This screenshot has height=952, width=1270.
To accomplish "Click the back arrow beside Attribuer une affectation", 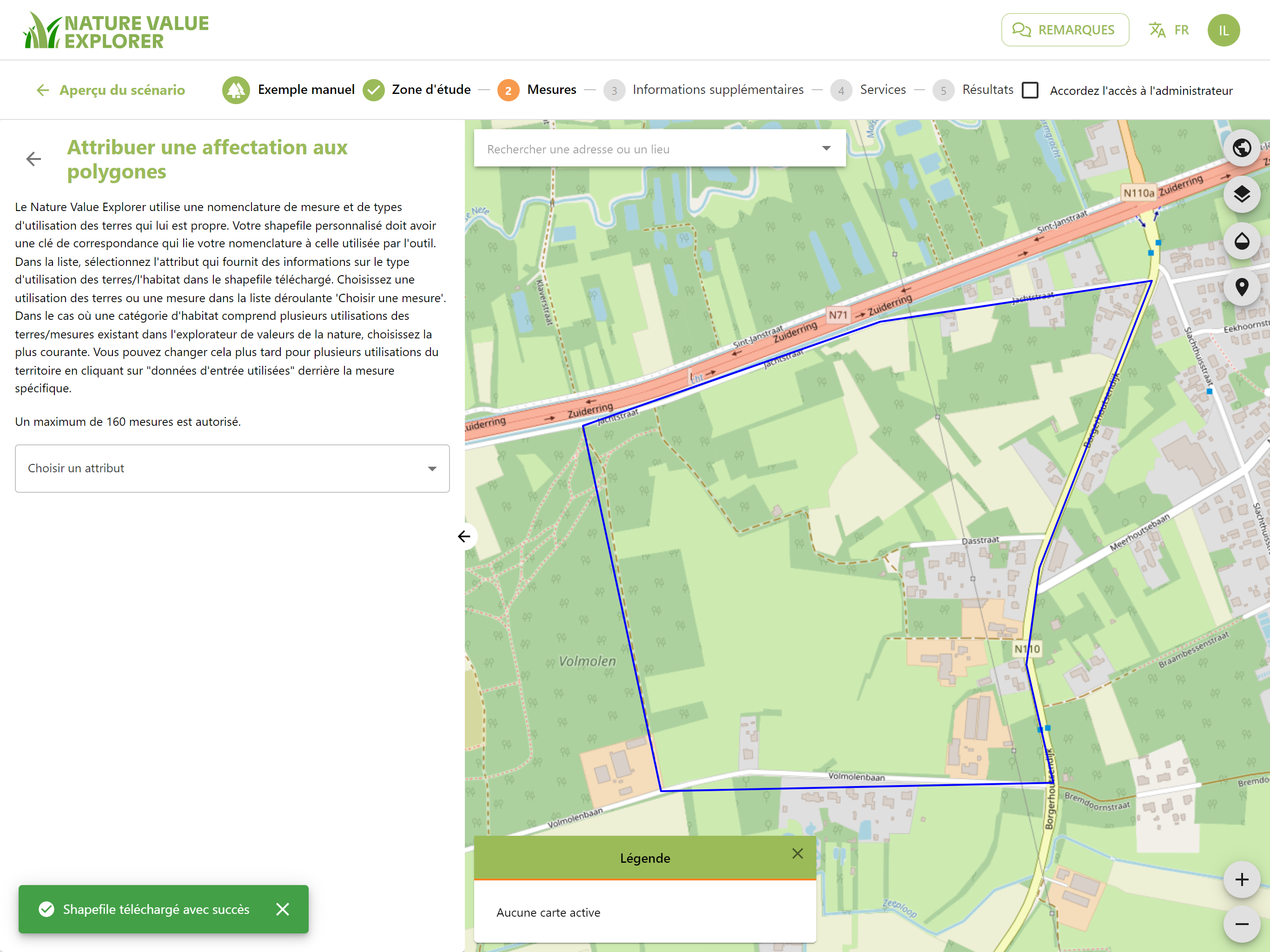I will coord(34,159).
